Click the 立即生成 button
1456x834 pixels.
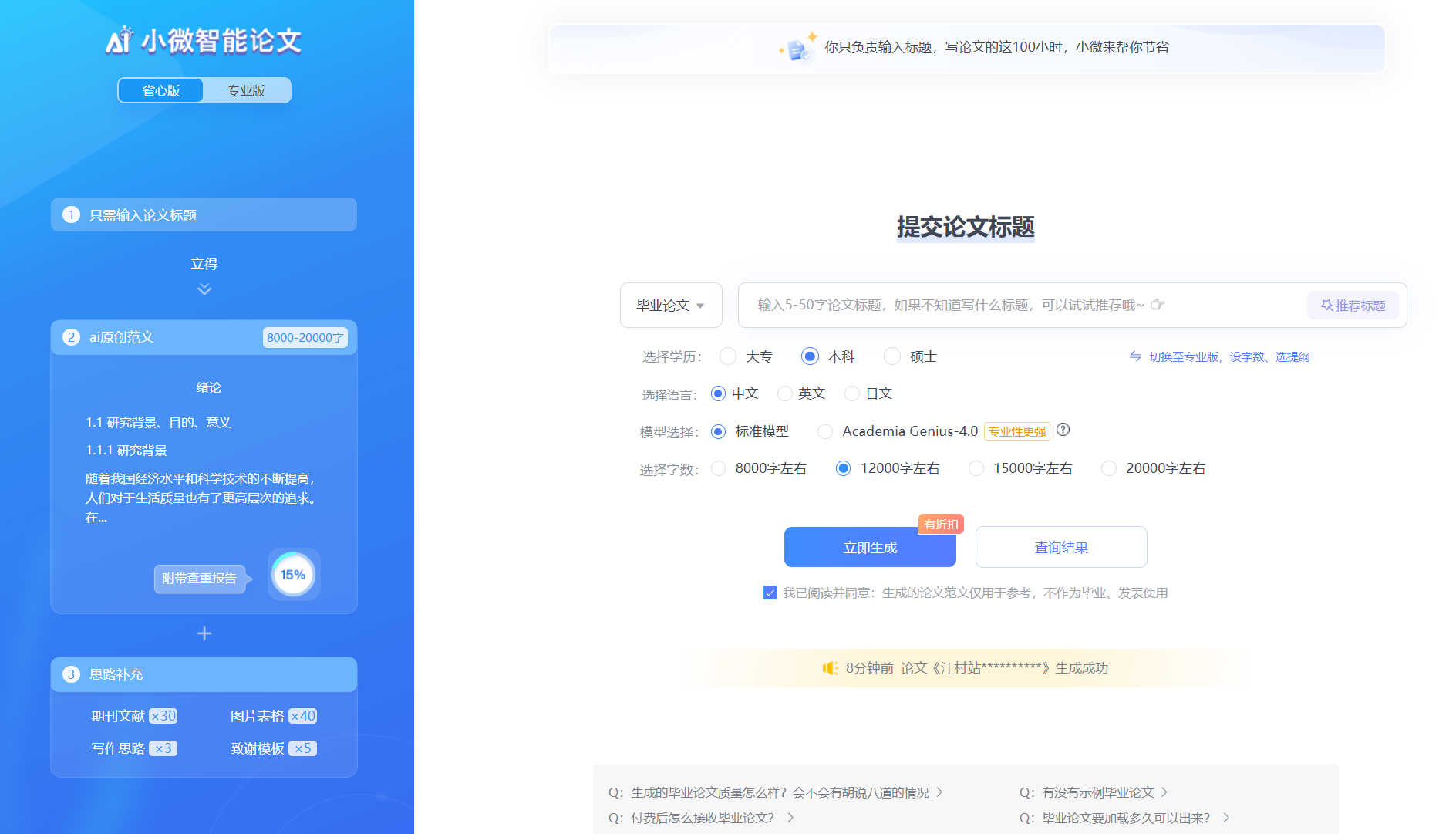point(870,547)
